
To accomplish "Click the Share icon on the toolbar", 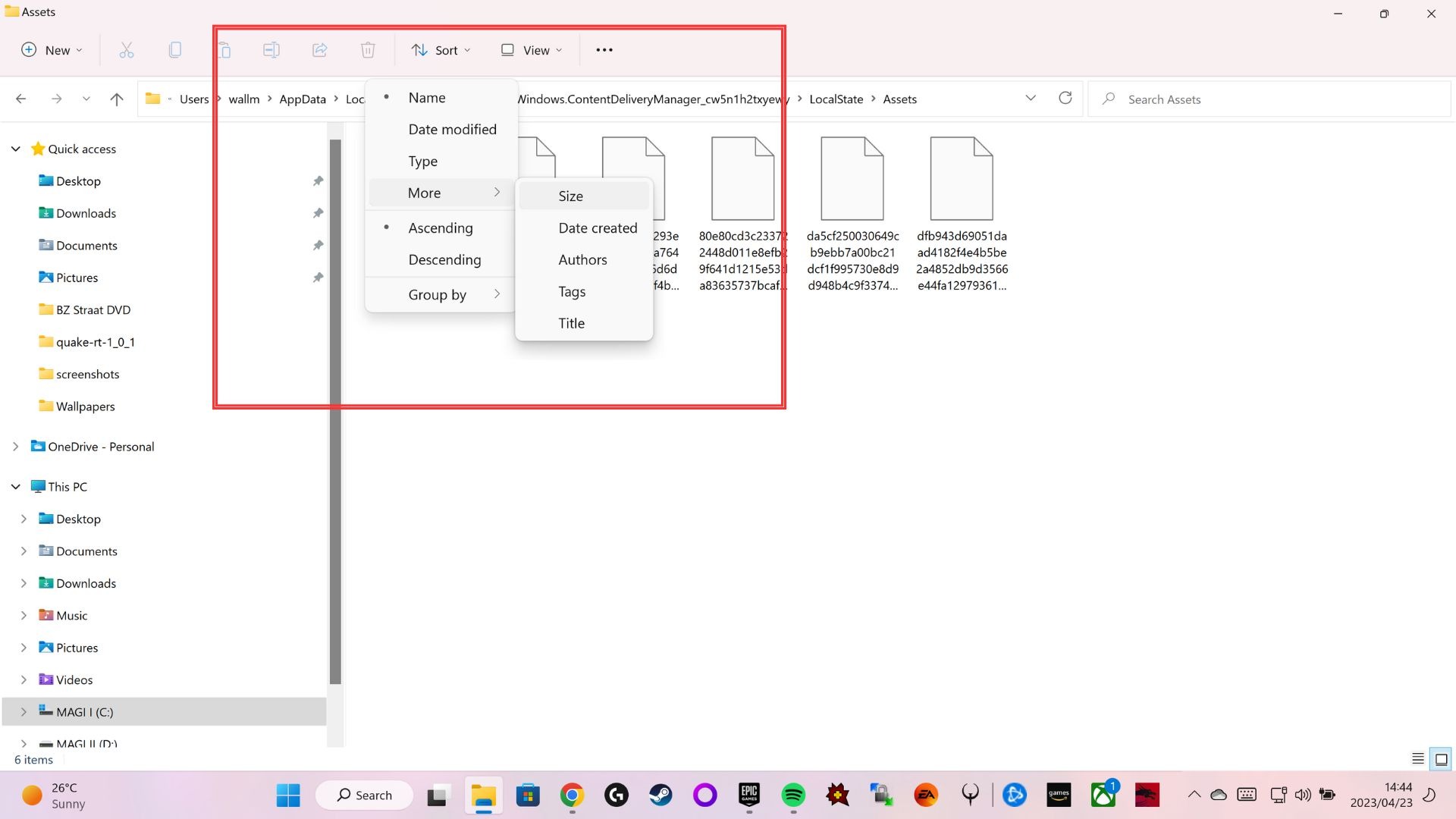I will coord(319,49).
